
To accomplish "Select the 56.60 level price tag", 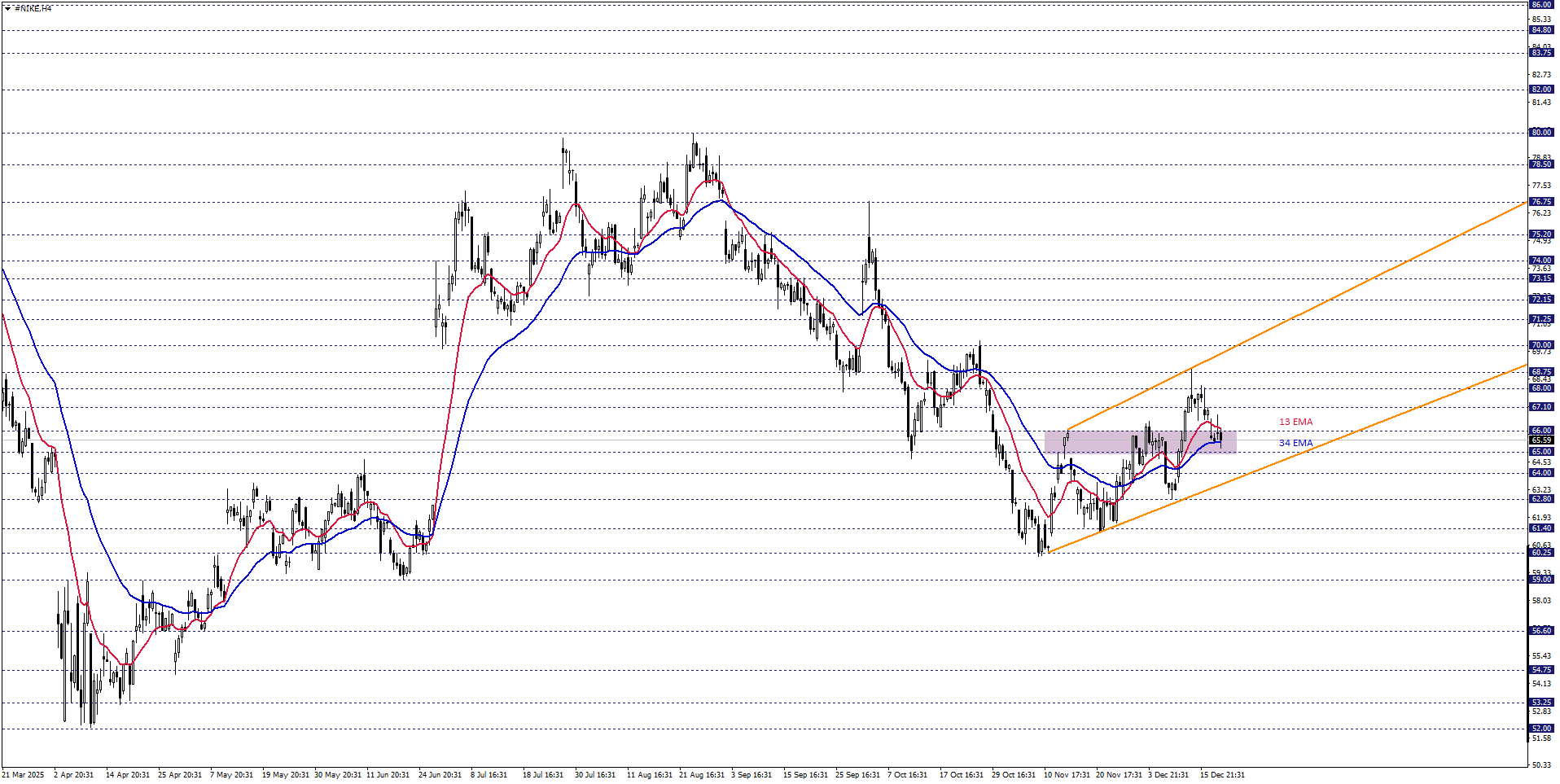I will point(1541,631).
